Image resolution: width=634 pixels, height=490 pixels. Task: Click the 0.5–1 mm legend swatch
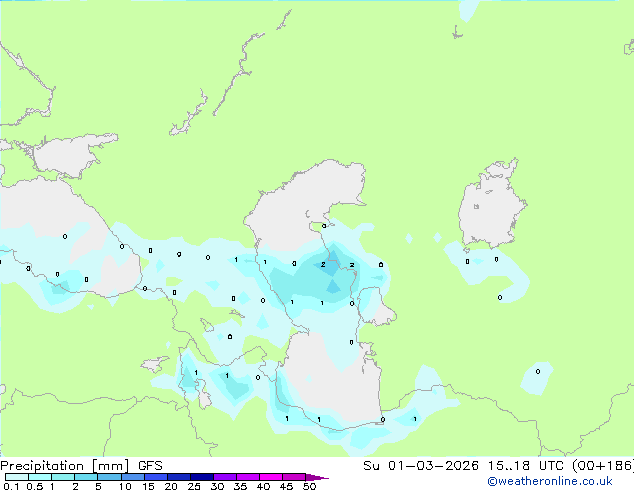tap(40, 477)
